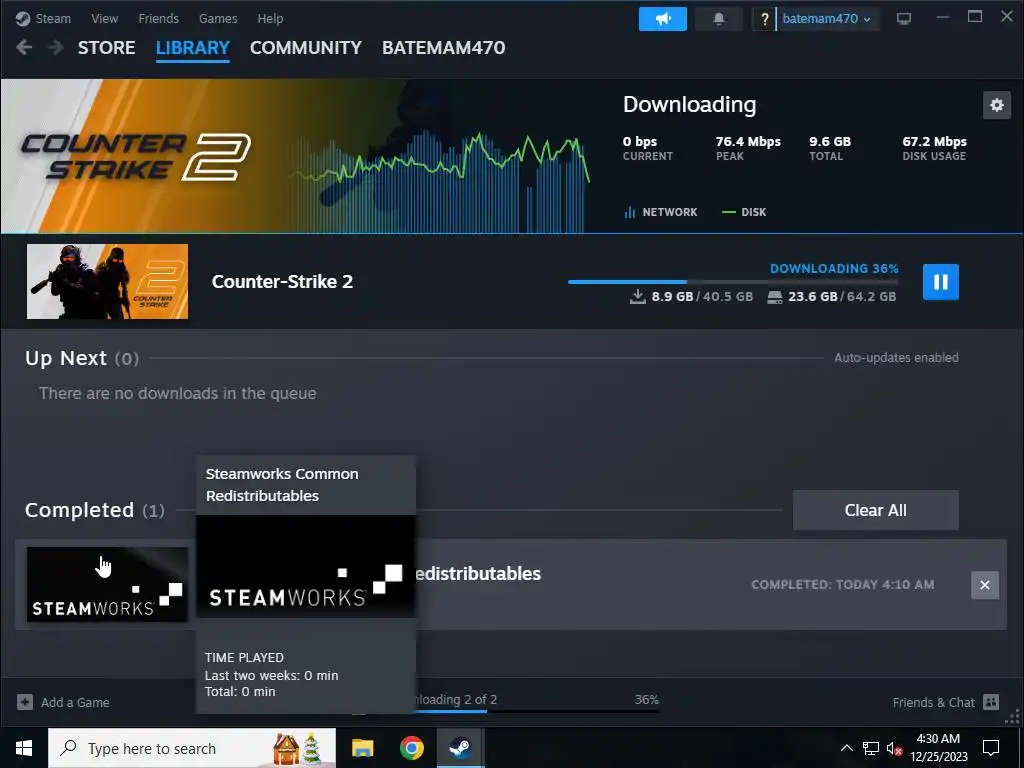Viewport: 1024px width, 768px height.
Task: Open the network tray icon
Action: point(871,748)
